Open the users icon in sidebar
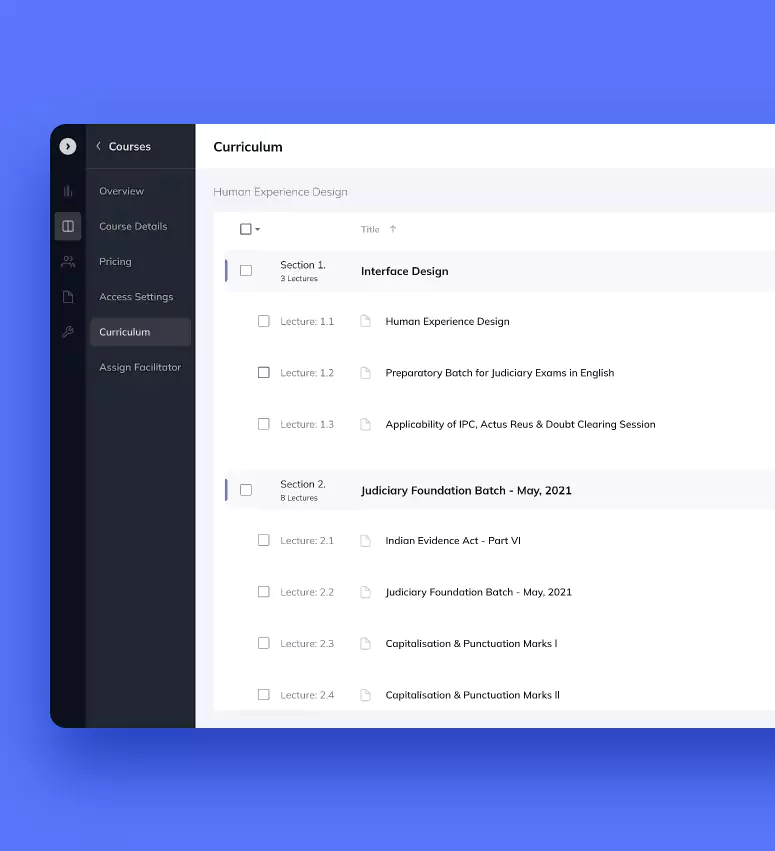The image size is (775, 851). 68,262
